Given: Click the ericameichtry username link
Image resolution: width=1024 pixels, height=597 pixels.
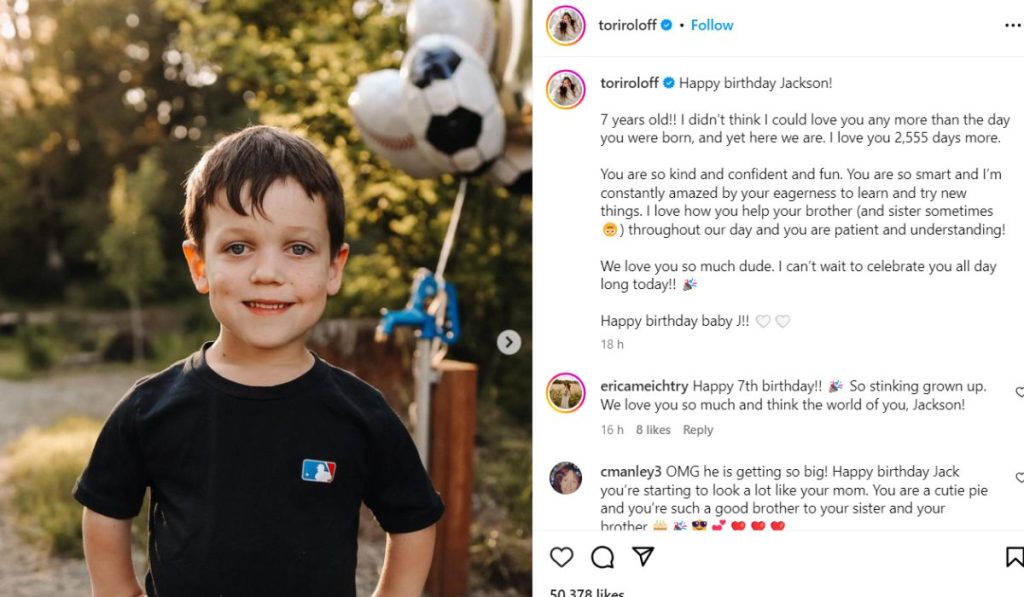Looking at the screenshot, I should tap(644, 386).
